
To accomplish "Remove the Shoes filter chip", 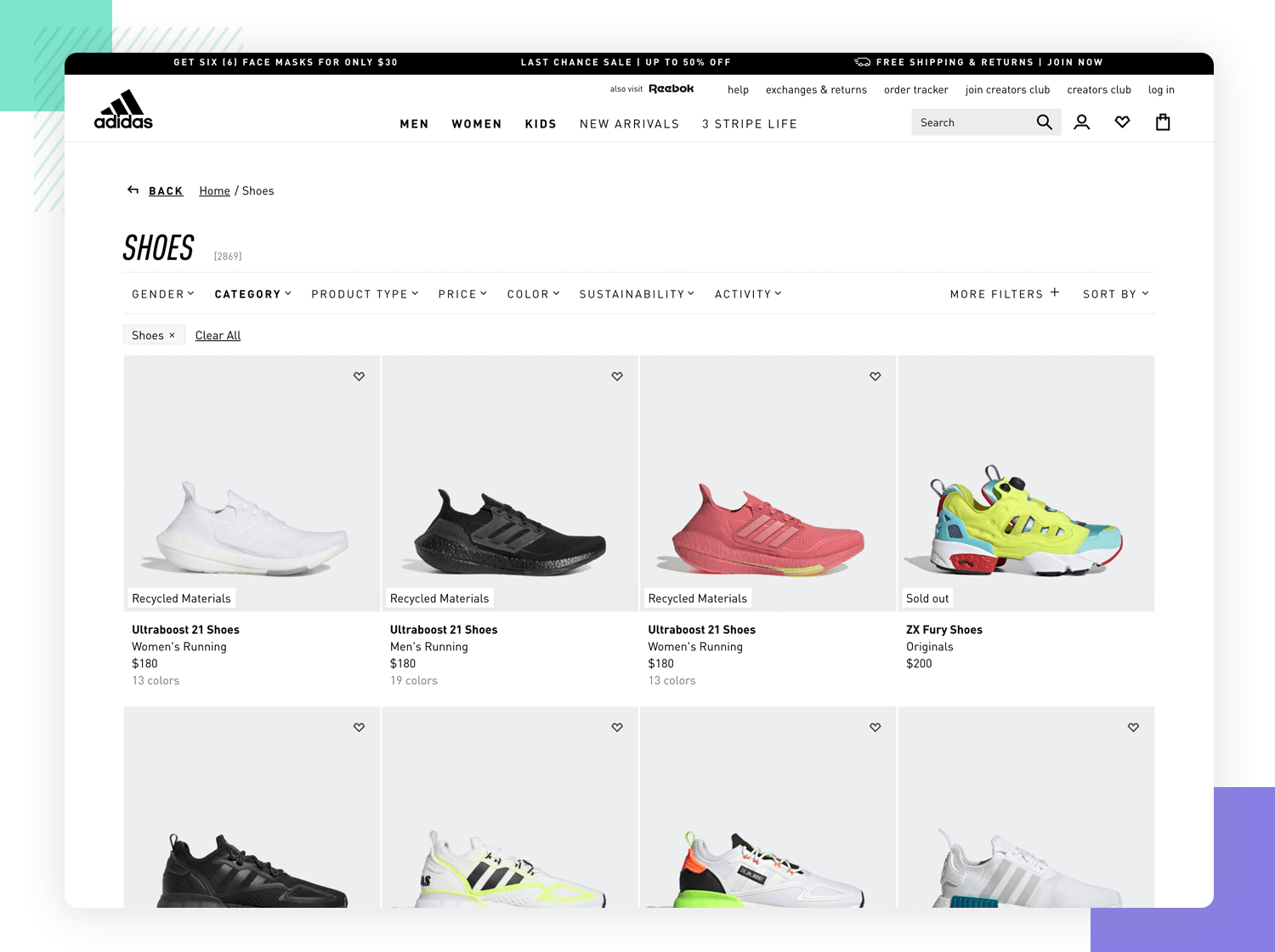I will click(x=172, y=335).
